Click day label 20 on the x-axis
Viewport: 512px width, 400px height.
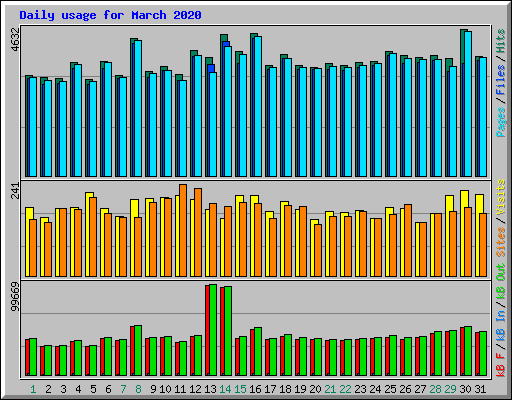point(315,389)
